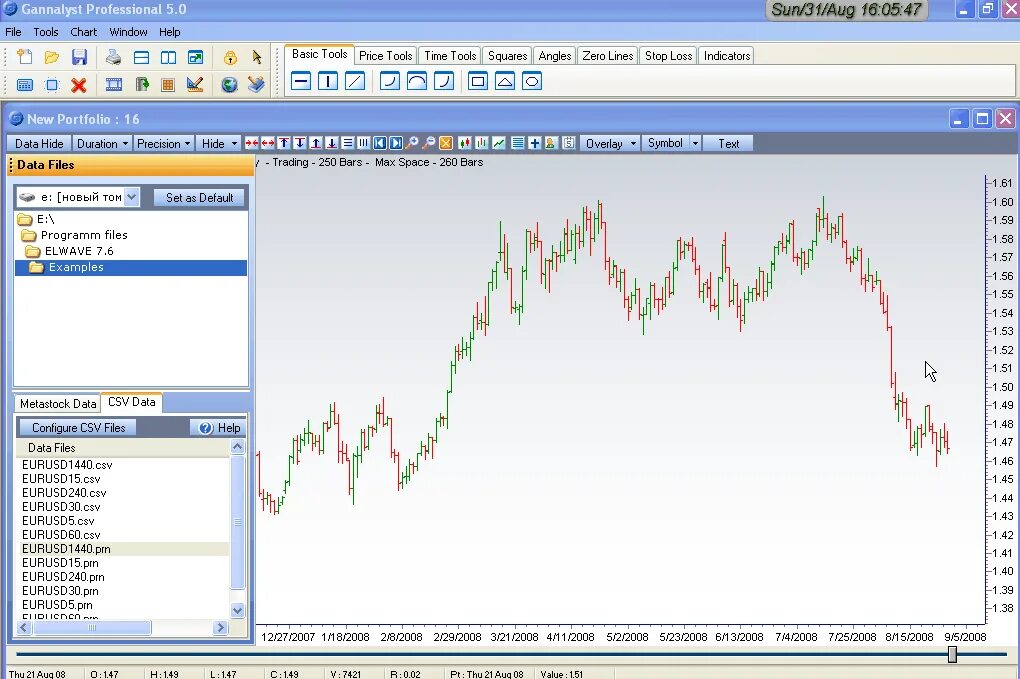Viewport: 1020px width, 679px height.
Task: Select the diagonal trend line tool
Action: (355, 81)
